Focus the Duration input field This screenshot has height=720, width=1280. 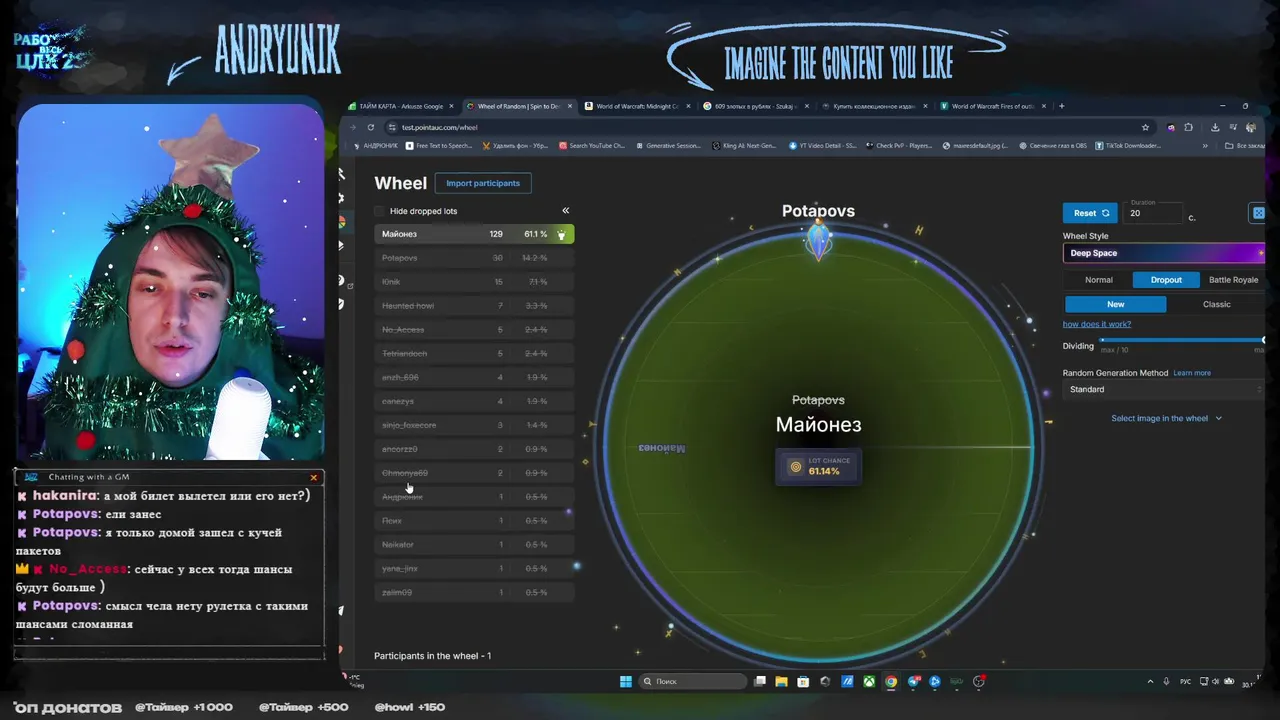pyautogui.click(x=1153, y=213)
